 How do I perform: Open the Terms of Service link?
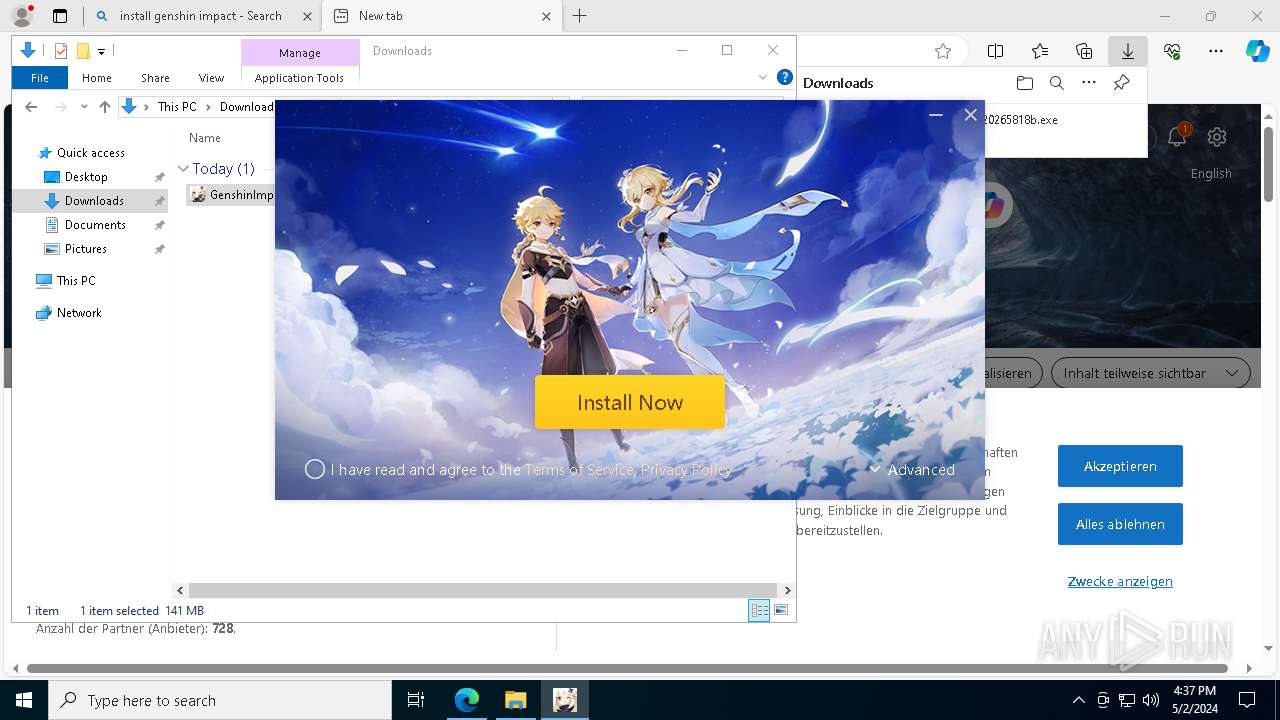point(579,469)
